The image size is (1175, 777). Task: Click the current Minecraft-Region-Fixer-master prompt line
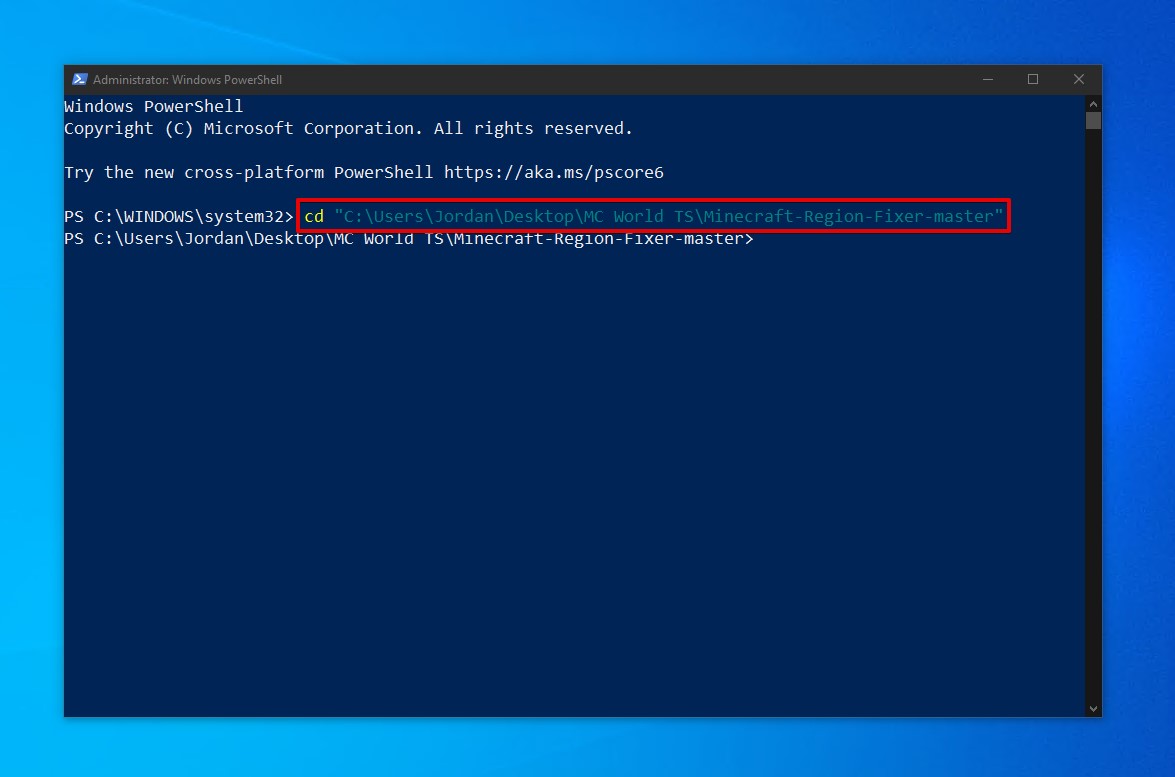click(x=409, y=238)
